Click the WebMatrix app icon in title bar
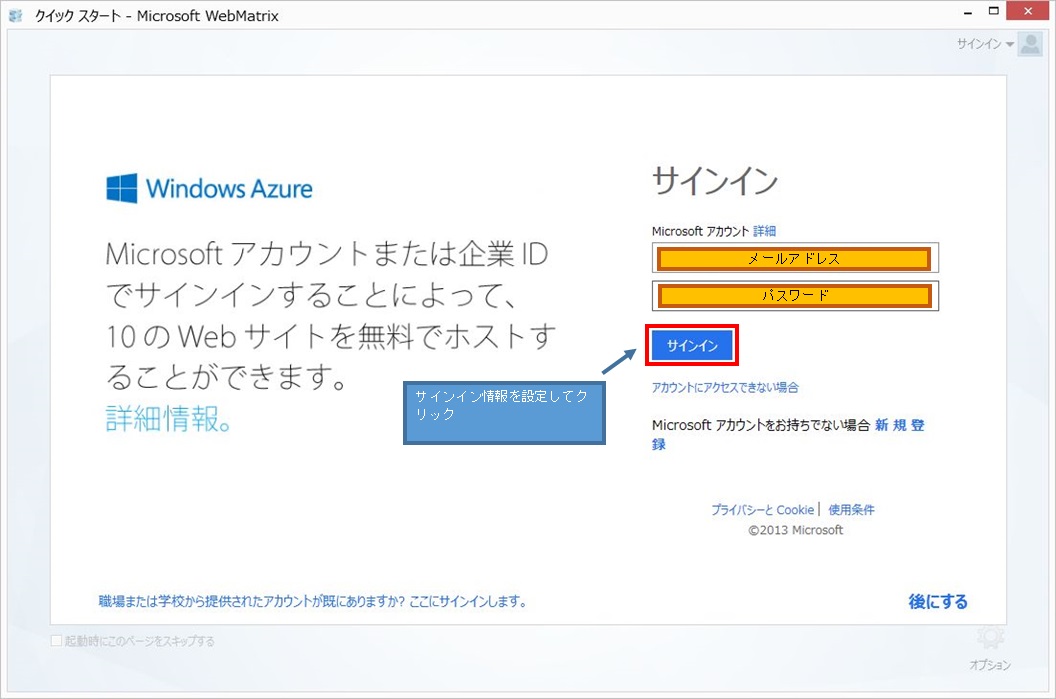Screen dimensions: 1056x699 point(15,15)
